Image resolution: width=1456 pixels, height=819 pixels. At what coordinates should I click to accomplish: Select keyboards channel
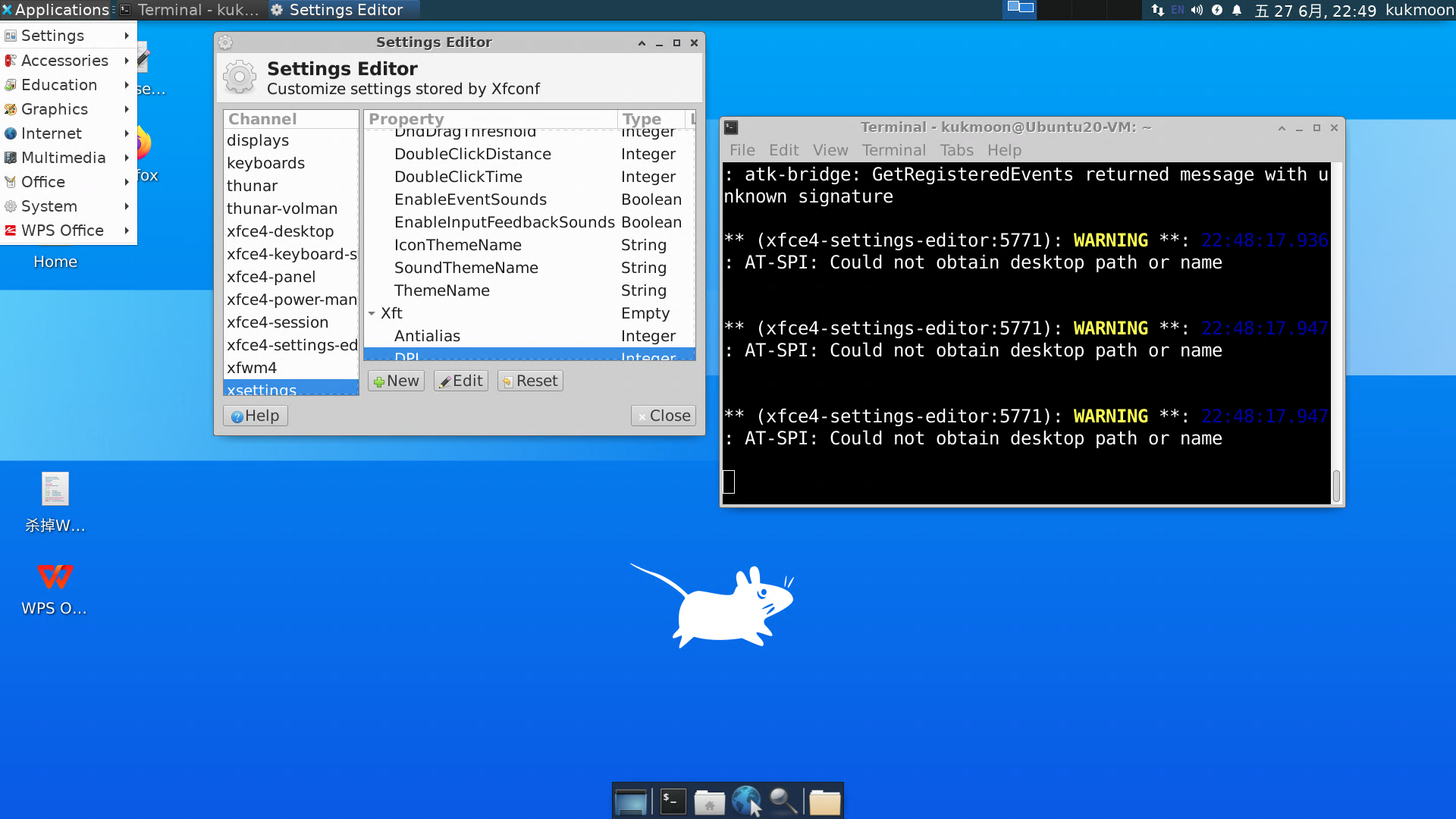[x=291, y=163]
